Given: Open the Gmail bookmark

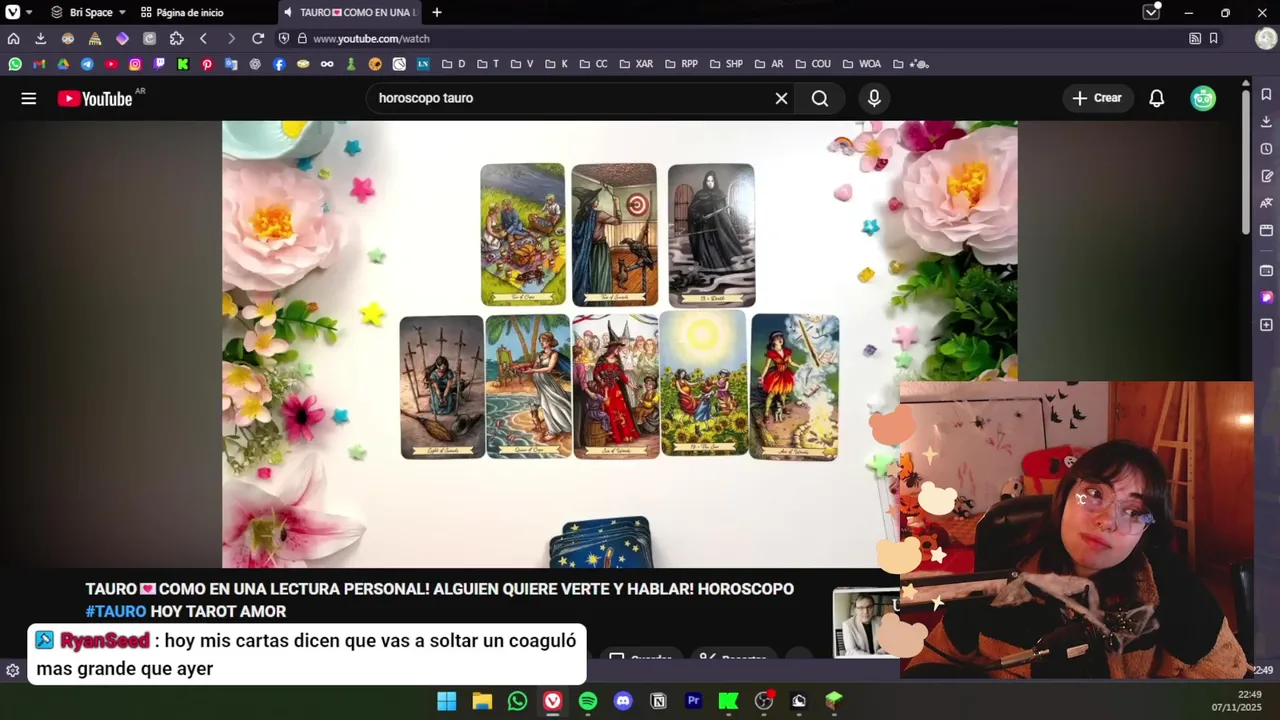Looking at the screenshot, I should tap(39, 64).
